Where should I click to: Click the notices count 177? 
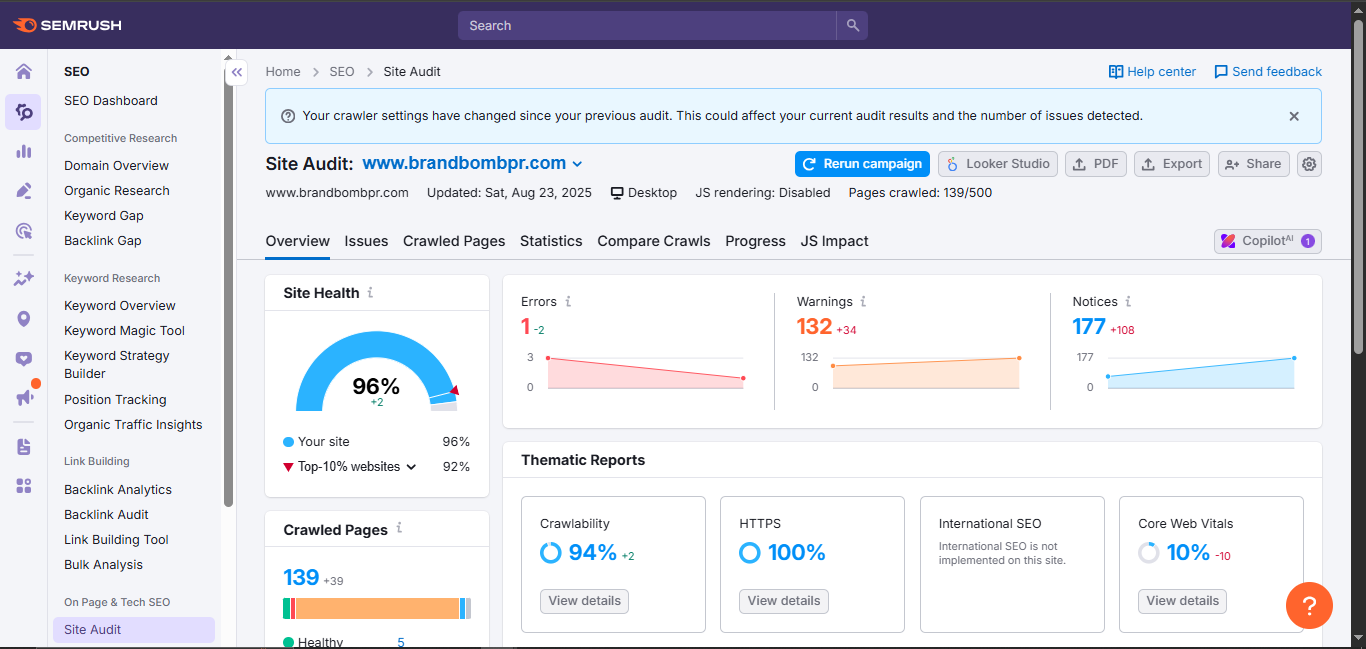(x=1089, y=327)
